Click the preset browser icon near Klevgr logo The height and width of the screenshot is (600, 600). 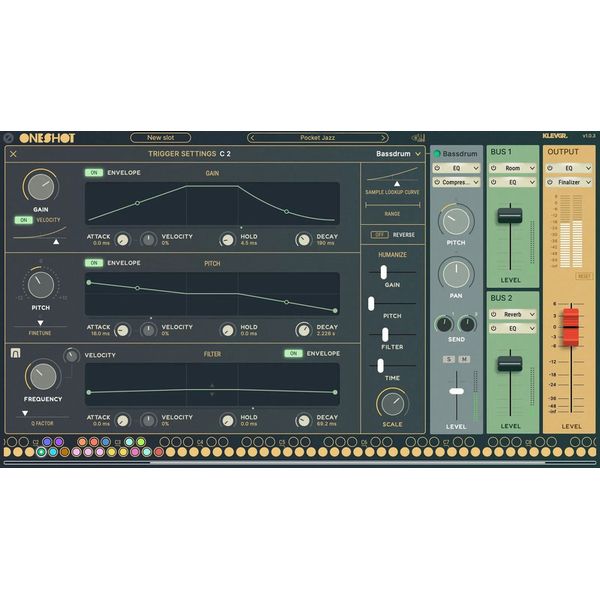(418, 138)
